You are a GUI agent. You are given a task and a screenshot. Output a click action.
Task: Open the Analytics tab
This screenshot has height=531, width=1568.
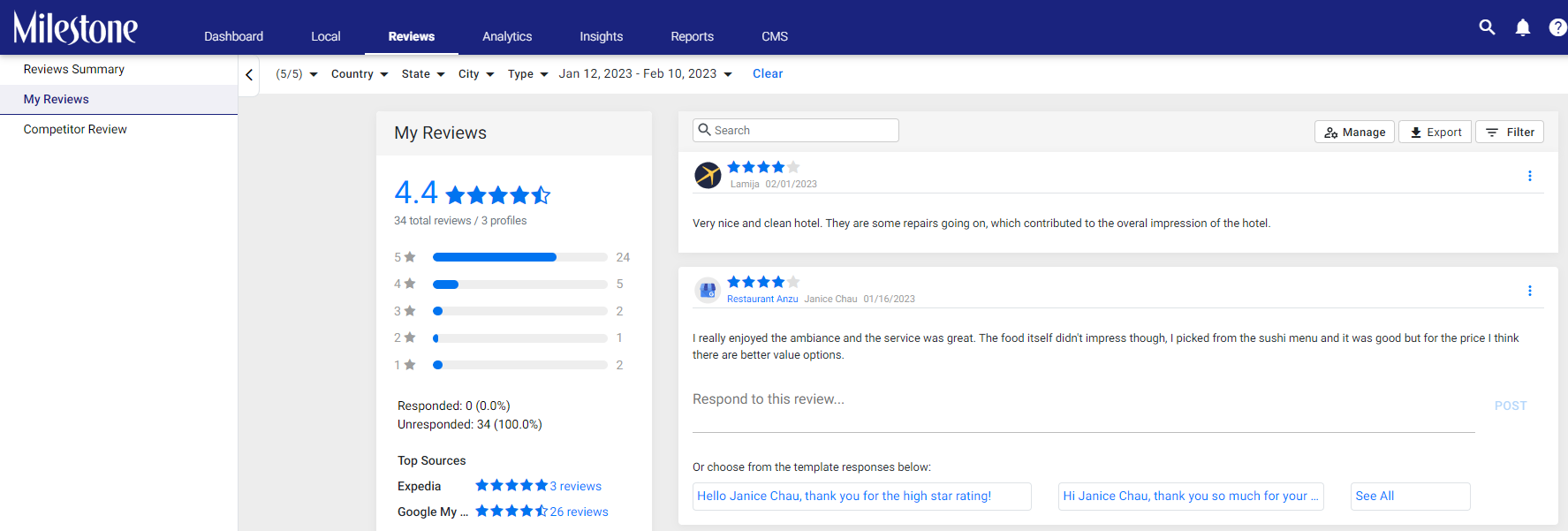click(x=507, y=36)
